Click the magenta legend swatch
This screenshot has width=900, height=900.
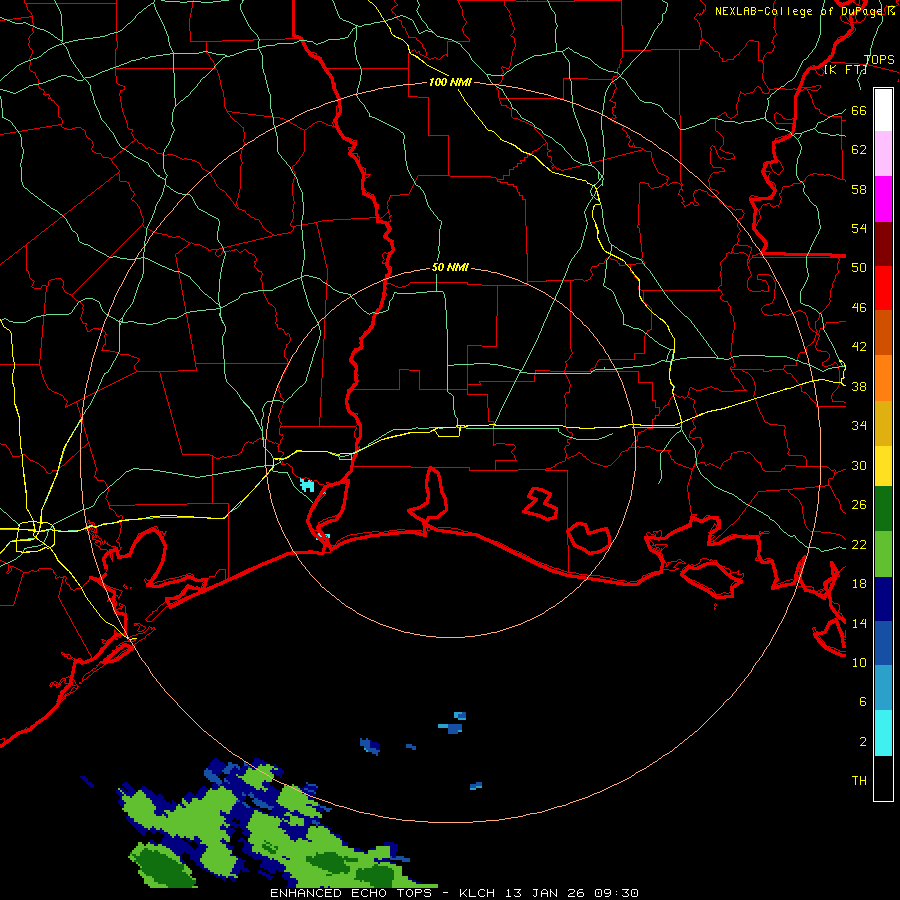coord(883,199)
